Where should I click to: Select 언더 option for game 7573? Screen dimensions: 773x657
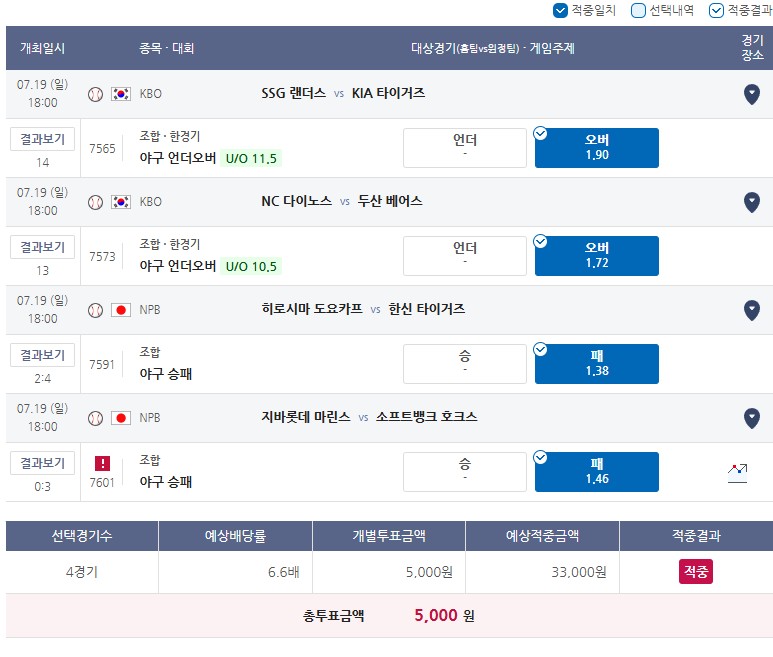(465, 256)
